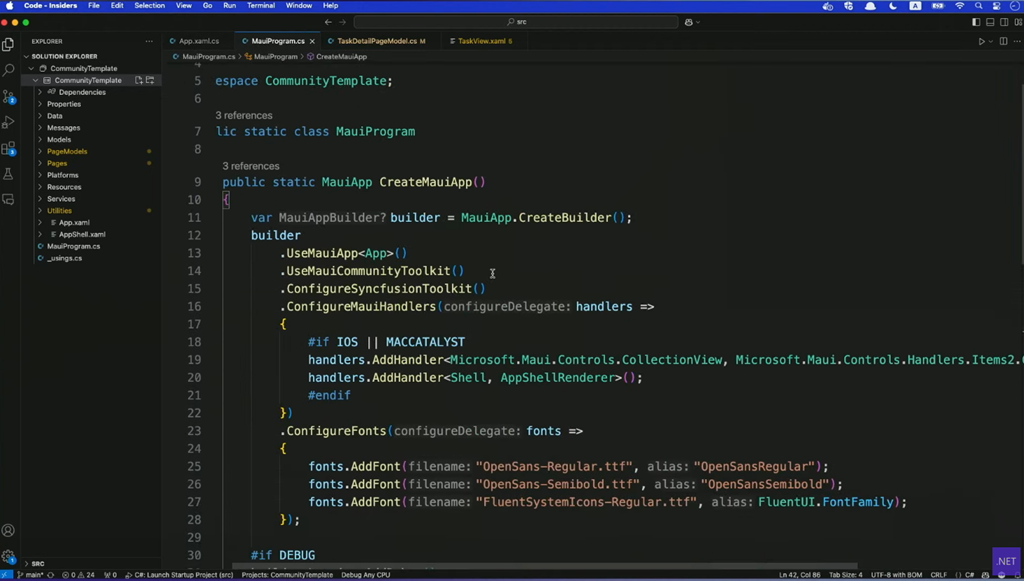The height and width of the screenshot is (581, 1024).
Task: Split the editor to the right
Action: [1003, 41]
